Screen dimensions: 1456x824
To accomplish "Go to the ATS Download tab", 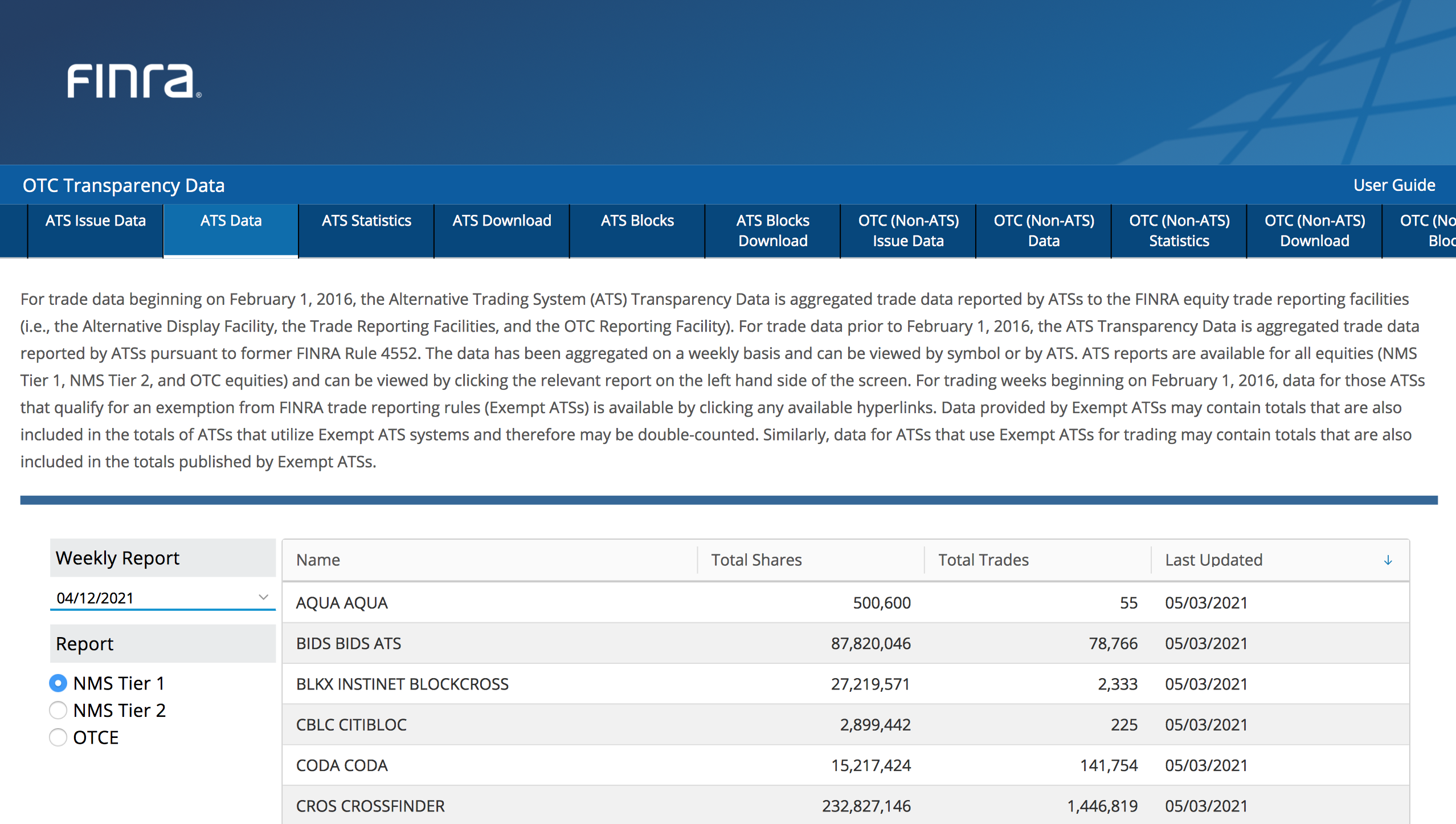I will [x=502, y=230].
